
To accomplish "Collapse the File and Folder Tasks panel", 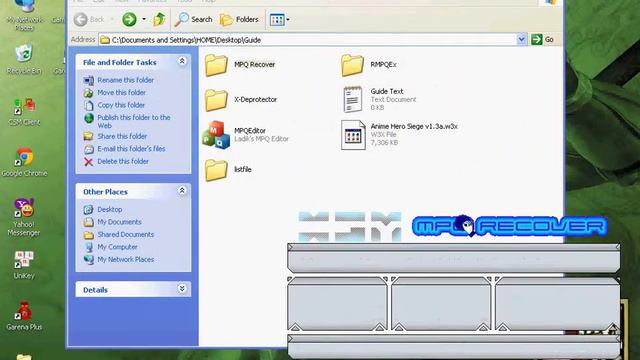I will tap(182, 61).
